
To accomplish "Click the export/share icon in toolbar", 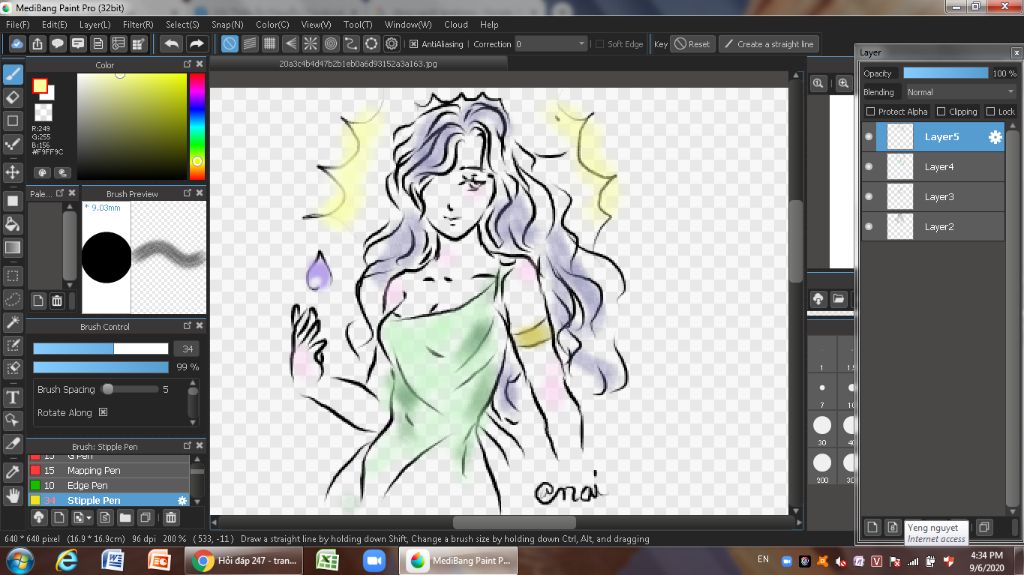I will [37, 44].
